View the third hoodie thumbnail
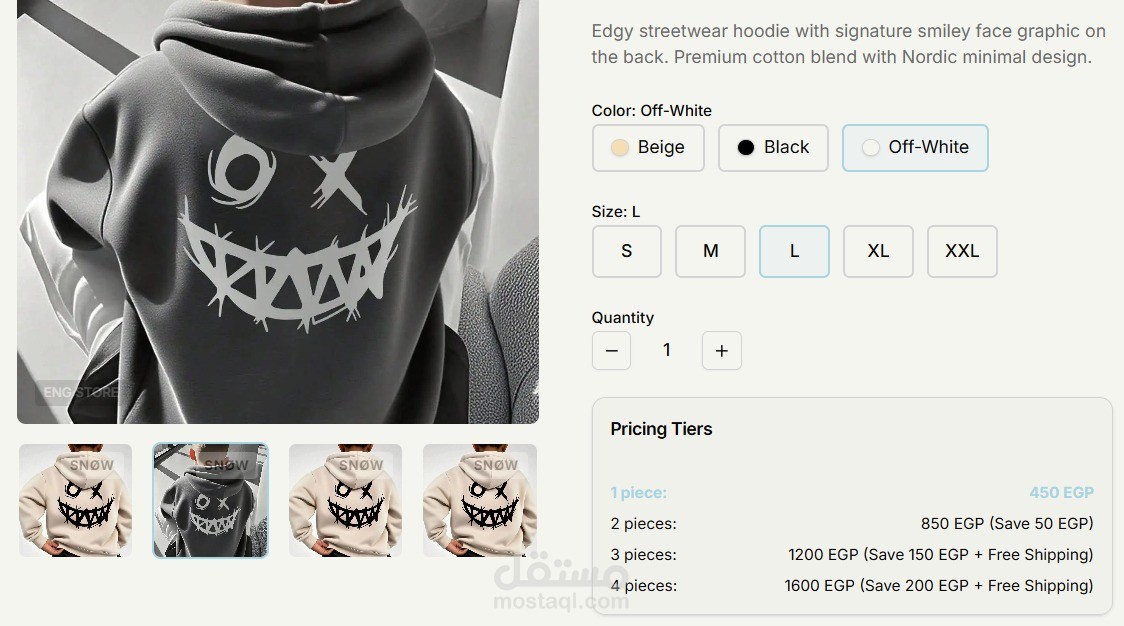1124x626 pixels. (x=346, y=501)
